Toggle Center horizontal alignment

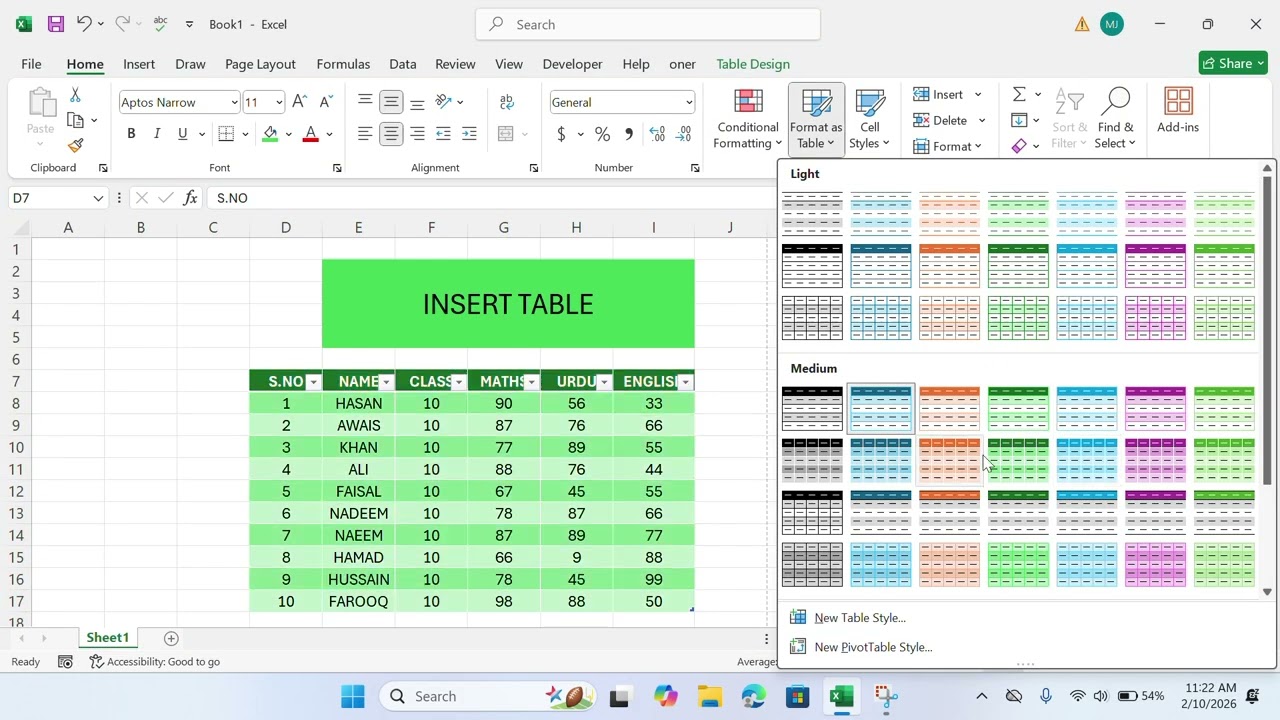coord(391,134)
